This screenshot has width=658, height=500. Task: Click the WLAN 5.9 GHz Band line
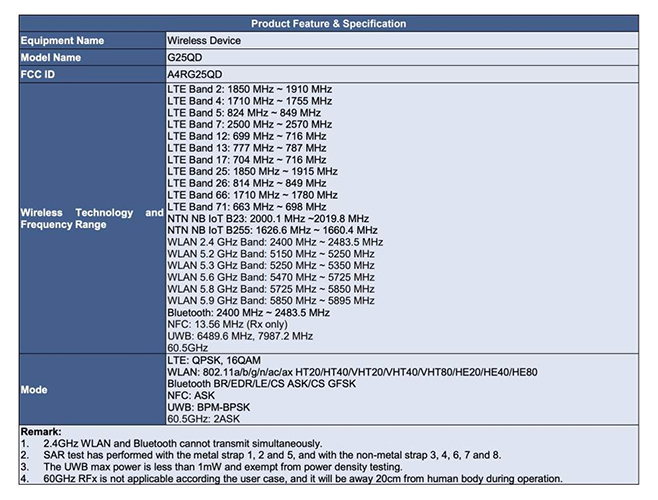point(271,301)
